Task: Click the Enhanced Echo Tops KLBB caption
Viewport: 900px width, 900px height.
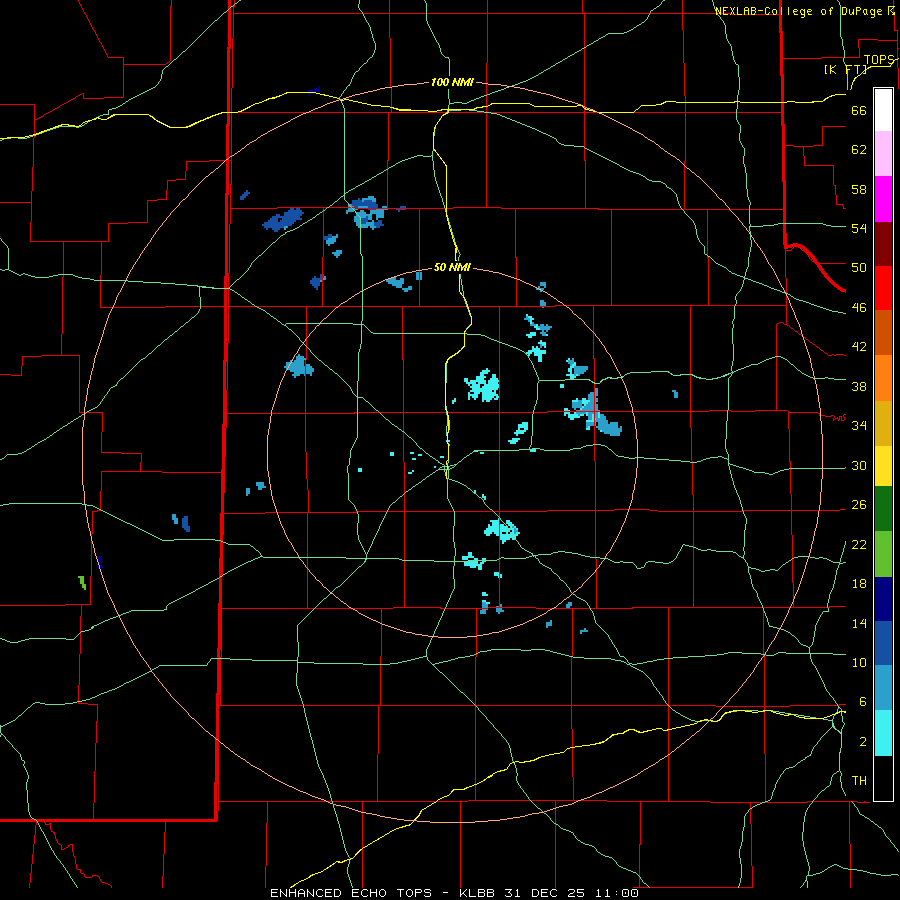Action: (x=454, y=893)
